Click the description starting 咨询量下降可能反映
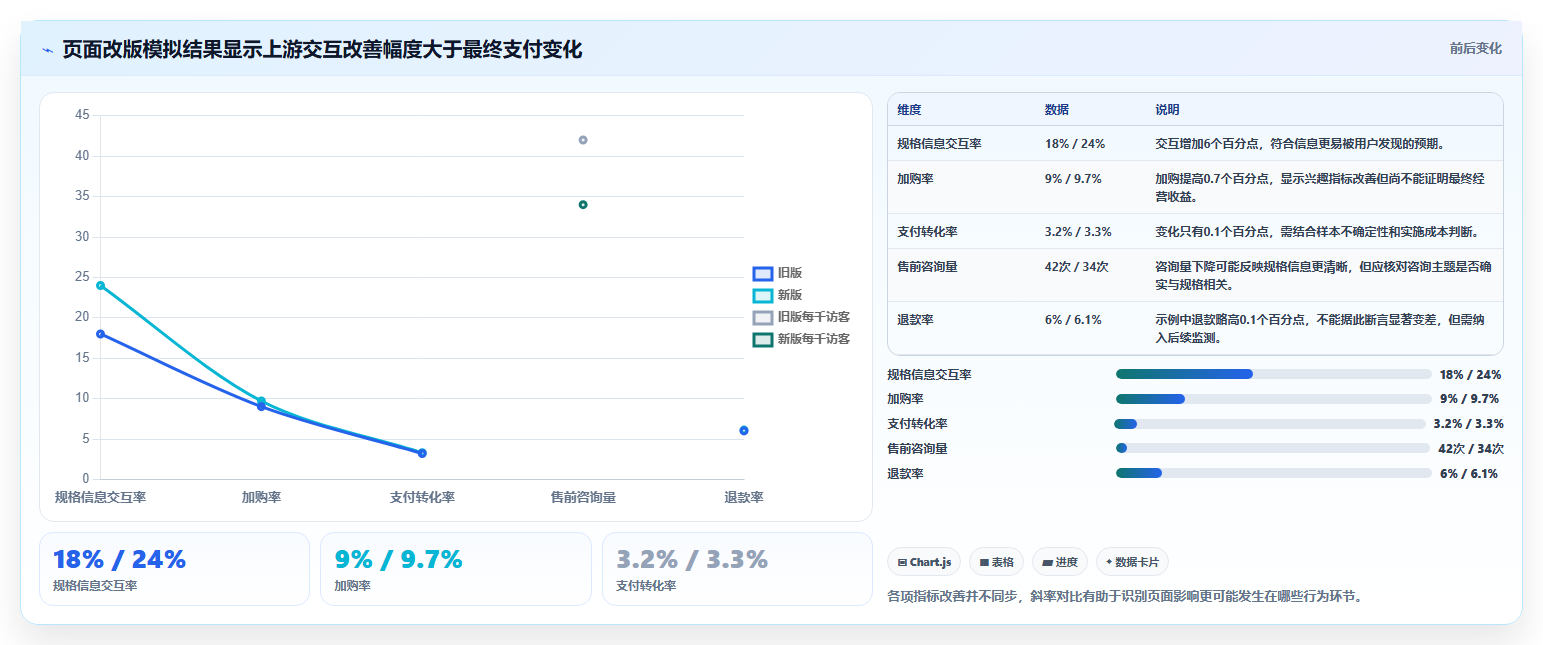Screen dimensions: 1543x645 pos(1324,275)
